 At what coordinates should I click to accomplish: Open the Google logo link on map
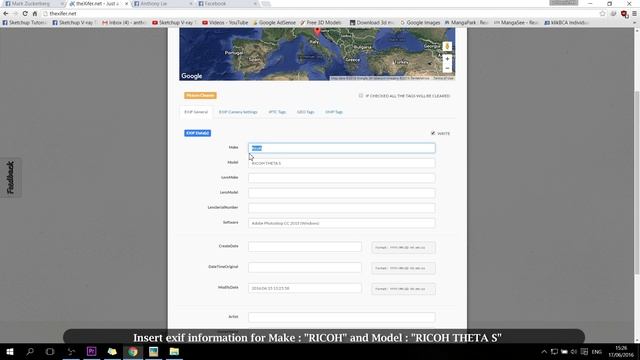pos(192,76)
